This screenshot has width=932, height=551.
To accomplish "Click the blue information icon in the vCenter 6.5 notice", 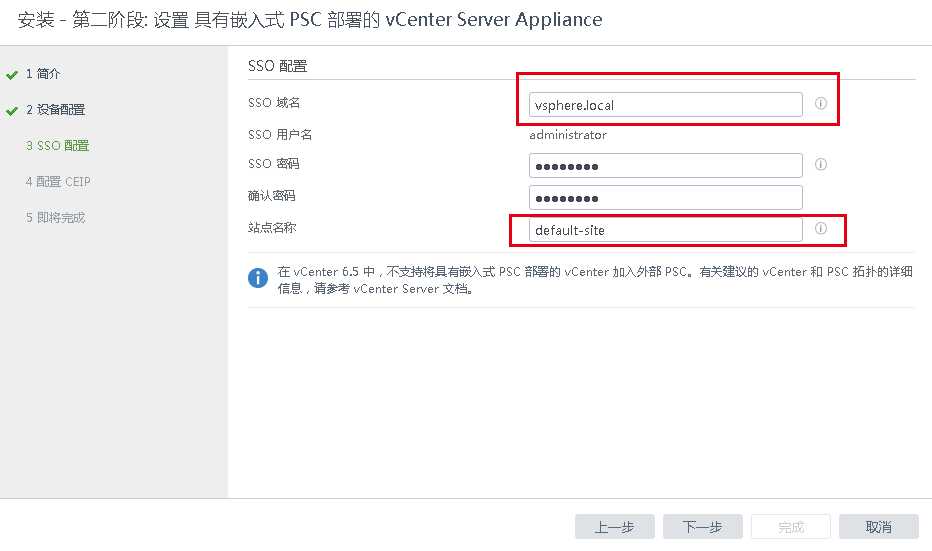I will 258,278.
